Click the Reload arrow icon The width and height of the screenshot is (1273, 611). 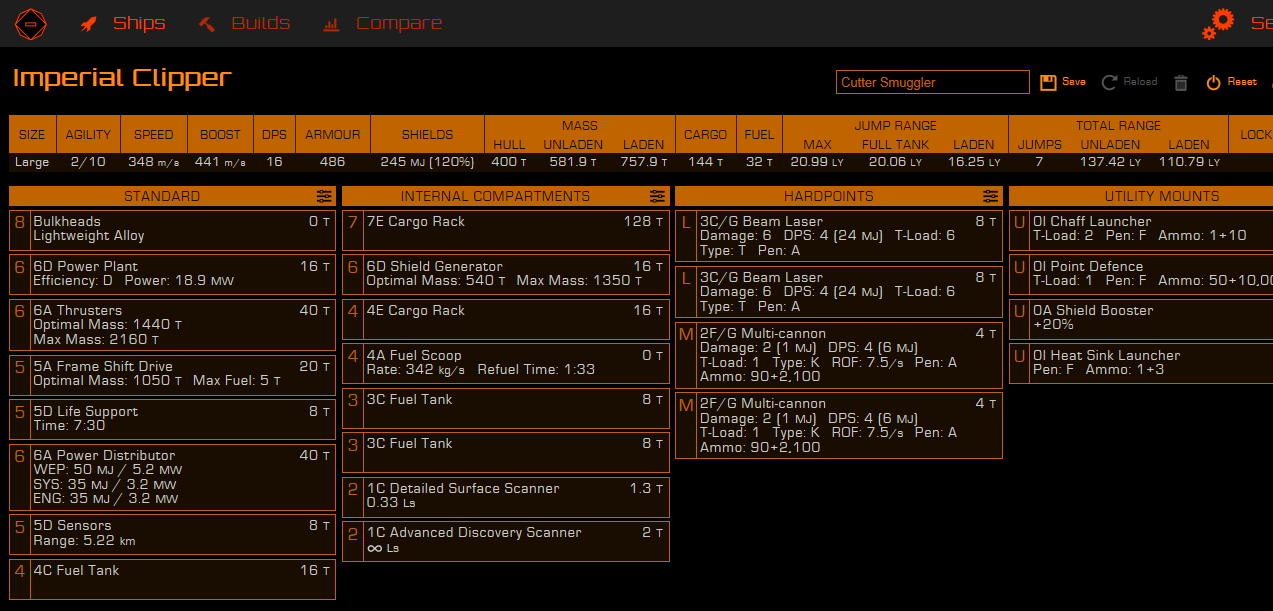pyautogui.click(x=1109, y=82)
